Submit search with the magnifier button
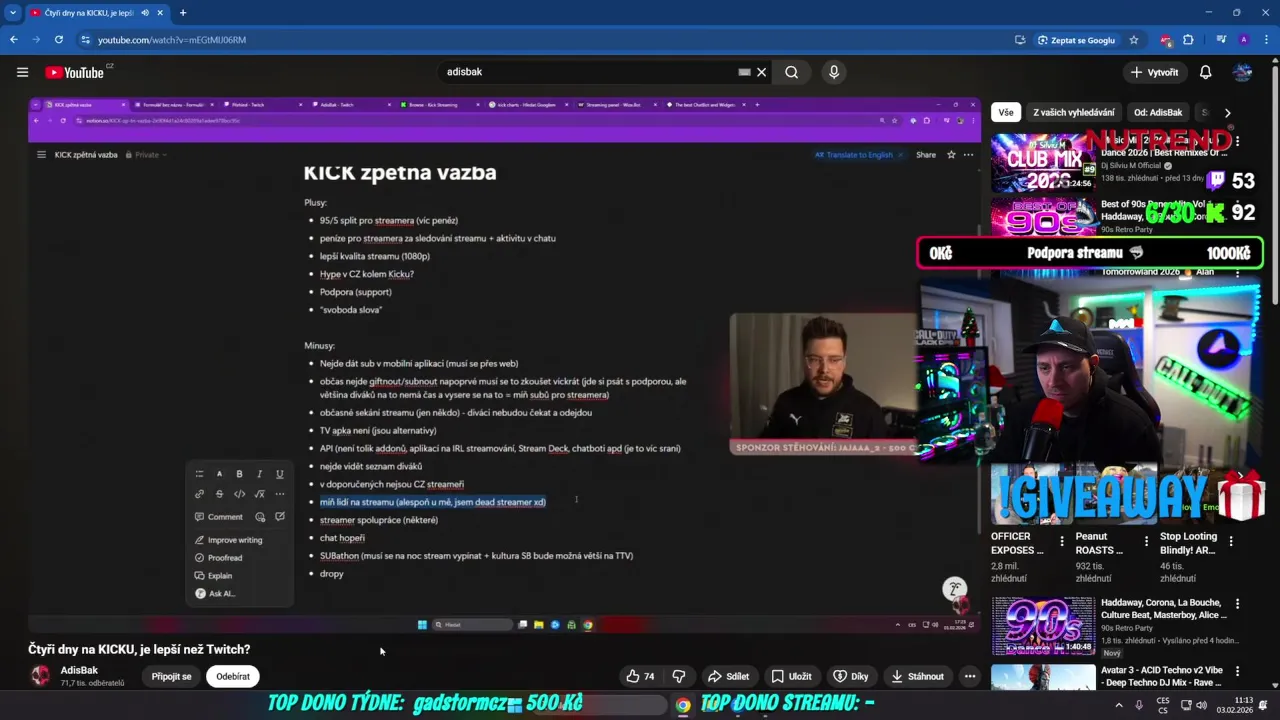Viewport: 1280px width, 720px height. pos(791,72)
